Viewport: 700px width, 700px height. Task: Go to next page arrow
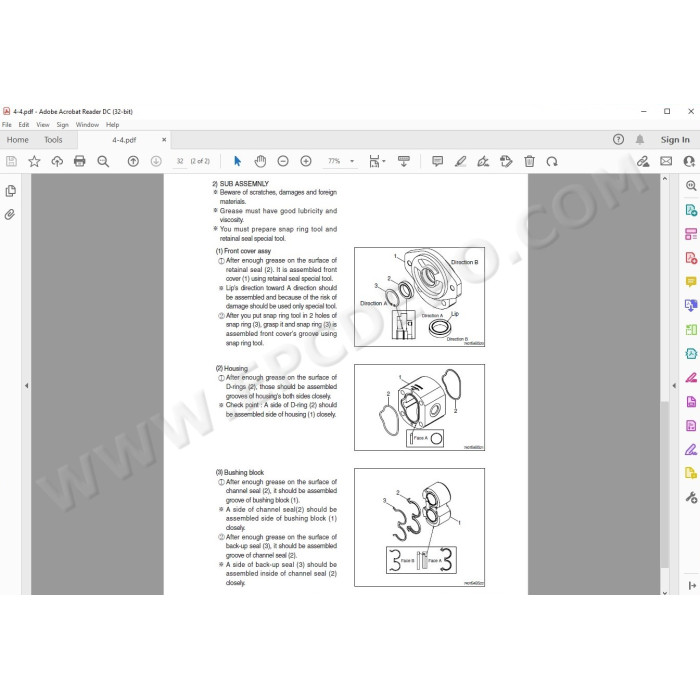click(156, 161)
